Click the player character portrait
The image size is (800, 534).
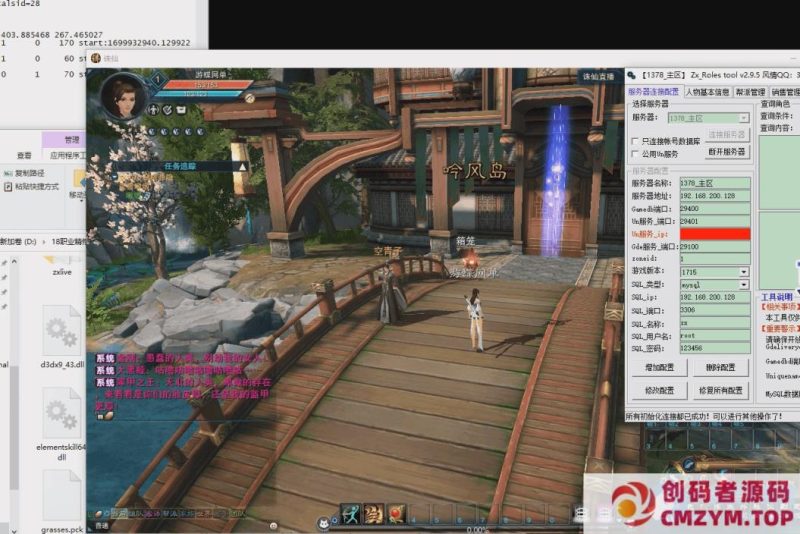[122, 96]
